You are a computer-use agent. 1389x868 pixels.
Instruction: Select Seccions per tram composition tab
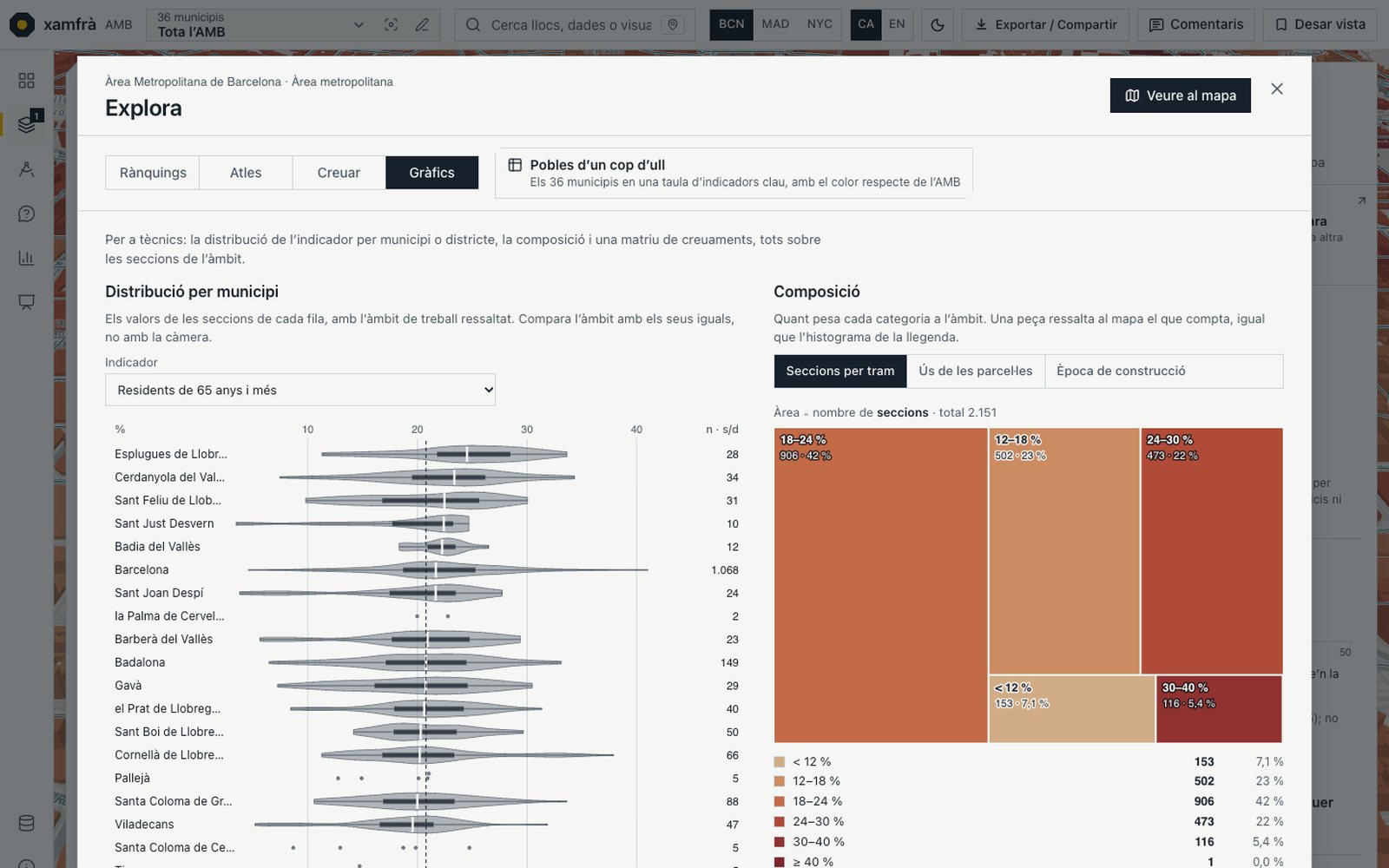pyautogui.click(x=840, y=371)
